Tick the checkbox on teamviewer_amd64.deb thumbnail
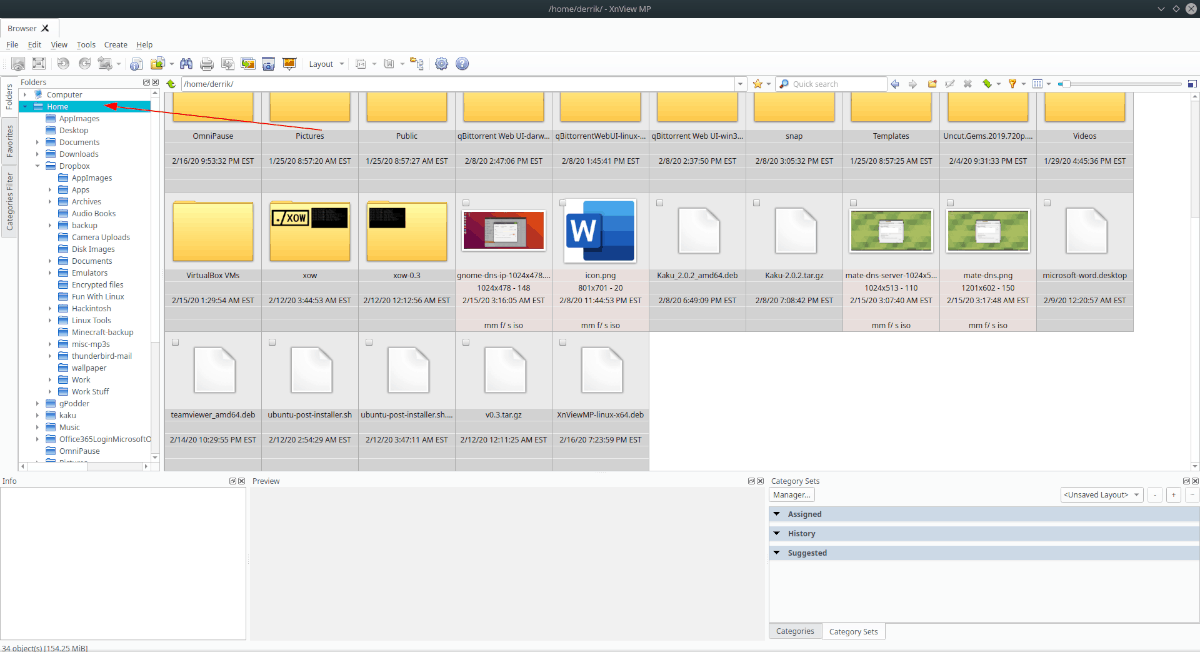The image size is (1200, 652). pos(176,342)
